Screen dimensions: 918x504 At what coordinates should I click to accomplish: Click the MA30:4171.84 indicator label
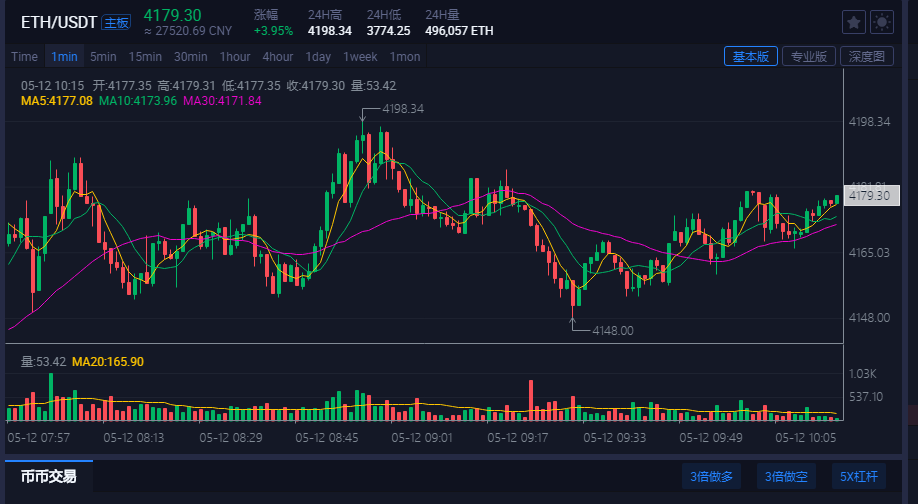point(222,101)
